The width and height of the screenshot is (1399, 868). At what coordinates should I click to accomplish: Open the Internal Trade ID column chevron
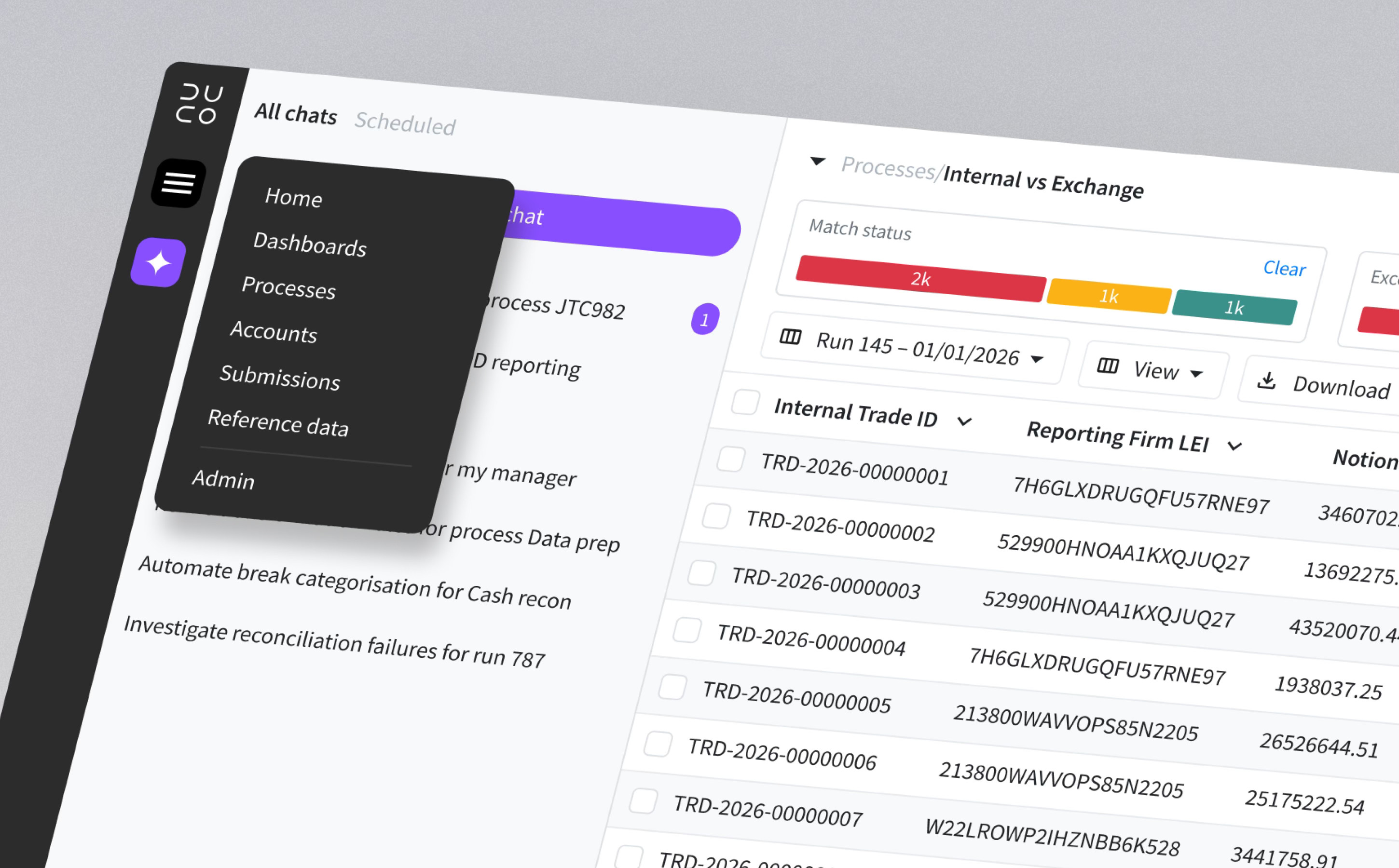964,422
